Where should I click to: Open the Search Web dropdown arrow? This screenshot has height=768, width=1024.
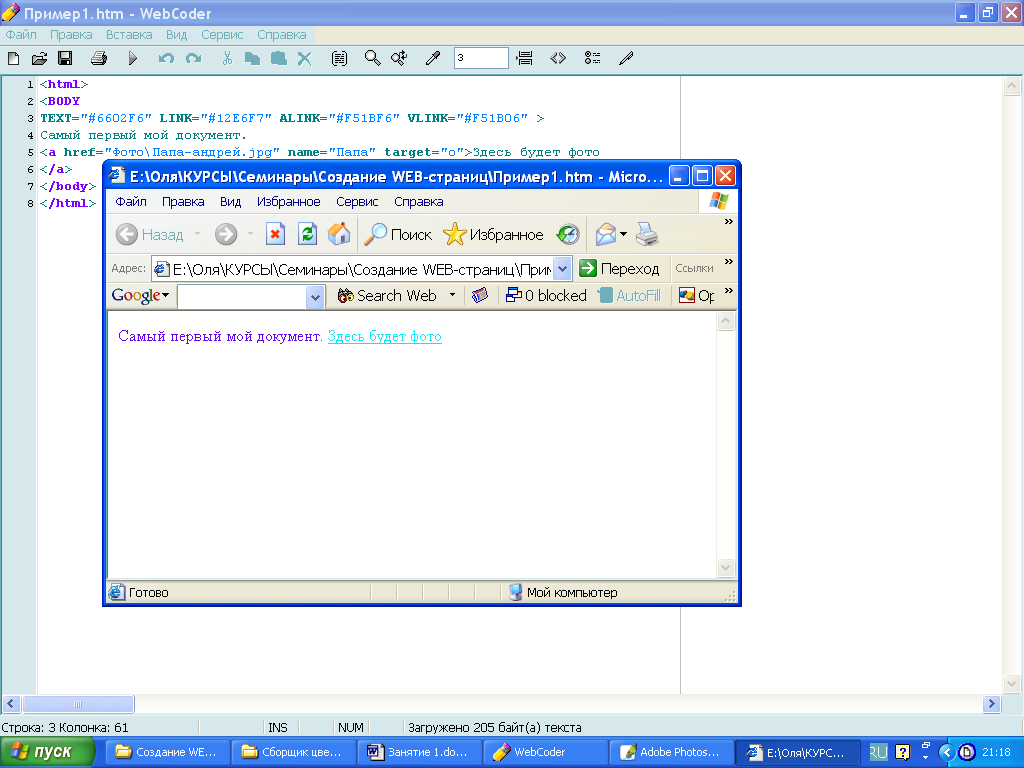point(452,295)
